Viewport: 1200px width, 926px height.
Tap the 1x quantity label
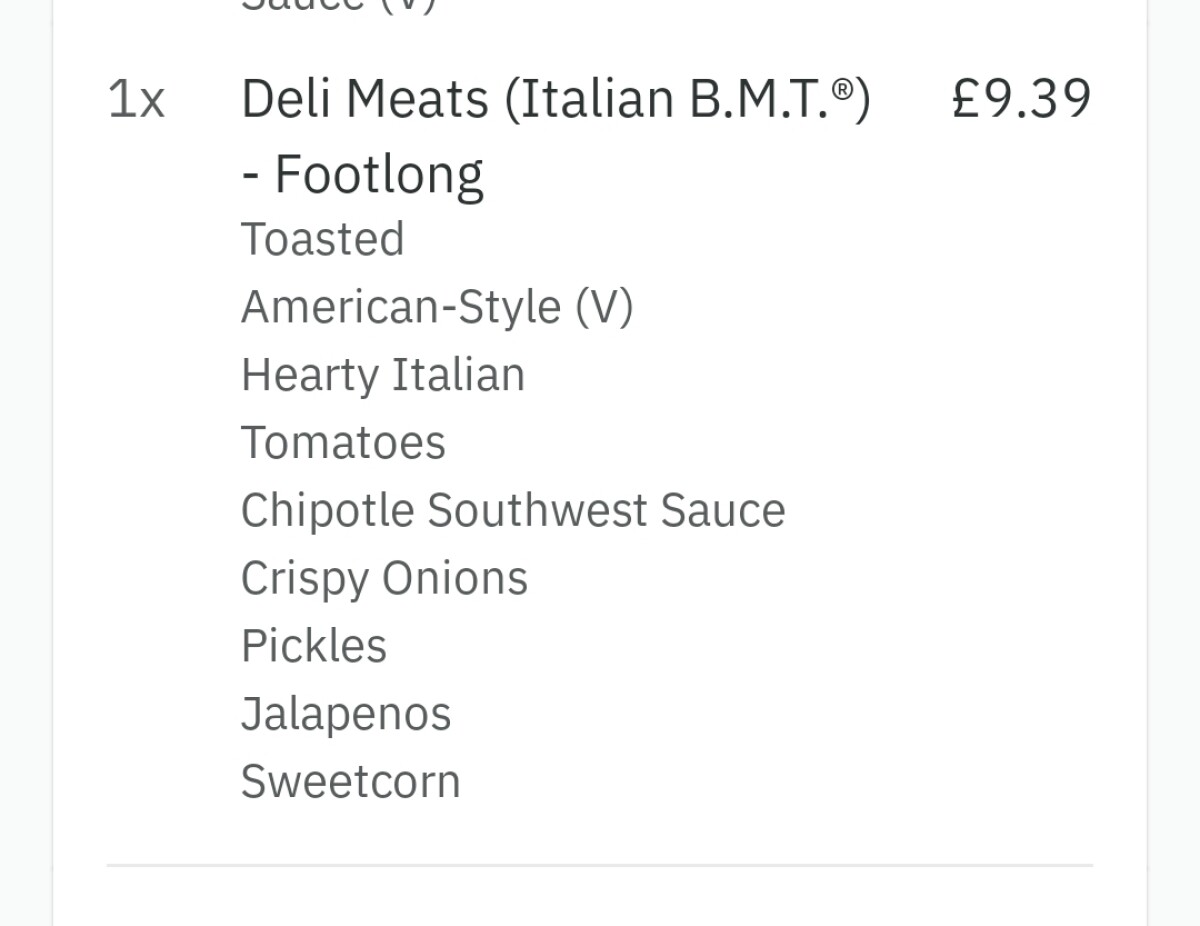(x=136, y=100)
